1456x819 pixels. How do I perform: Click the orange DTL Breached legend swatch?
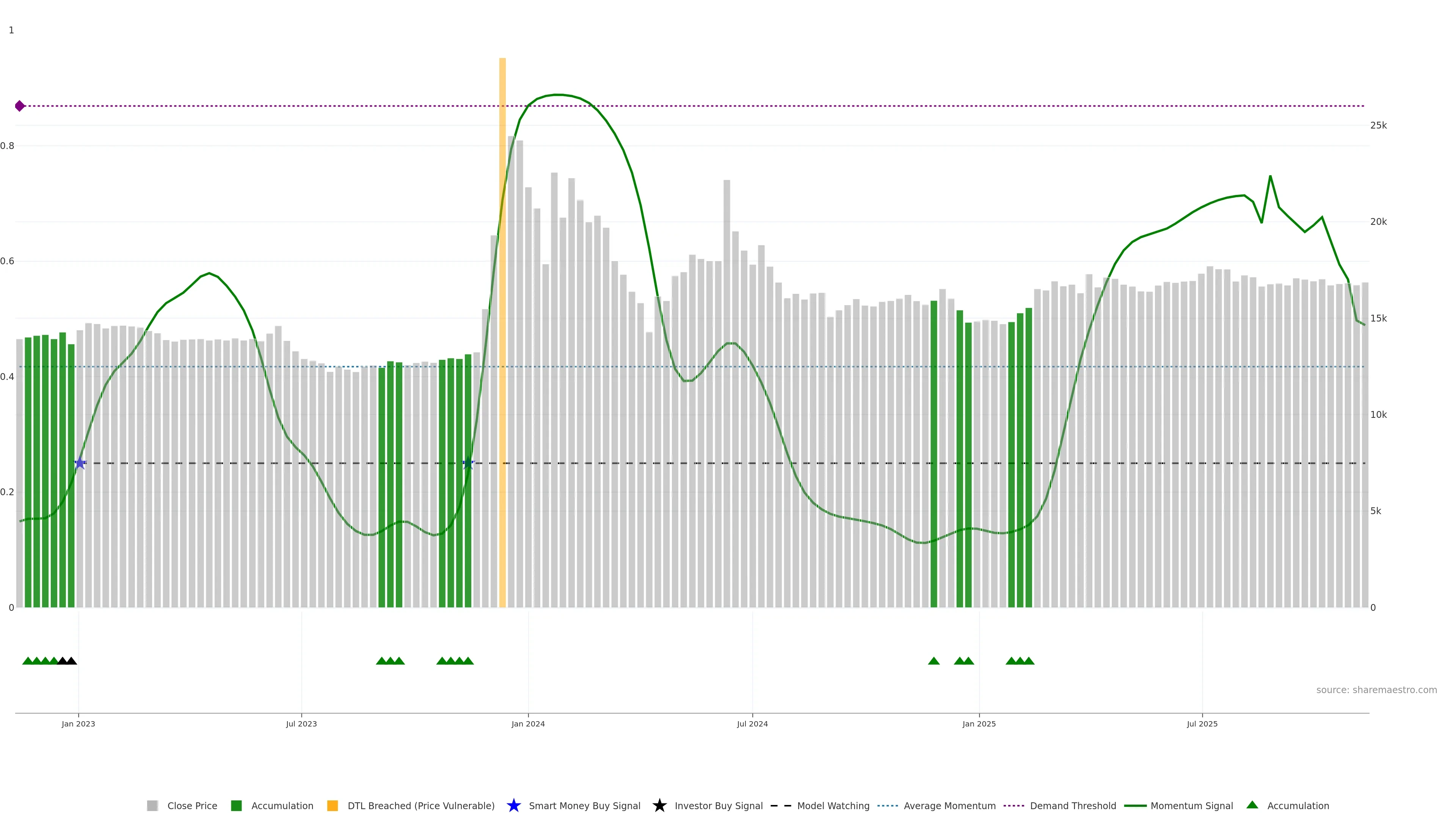tap(333, 805)
